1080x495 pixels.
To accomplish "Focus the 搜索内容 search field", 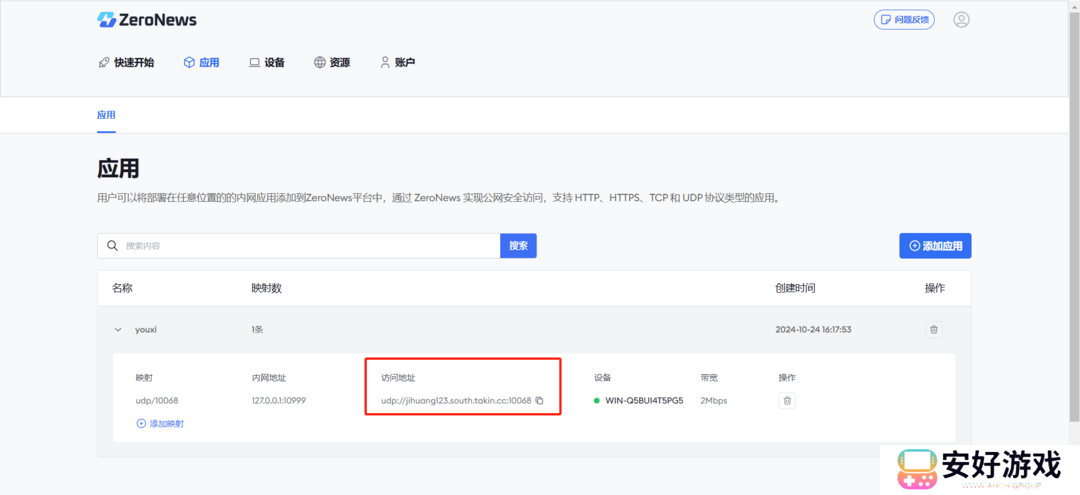I will tap(305, 246).
